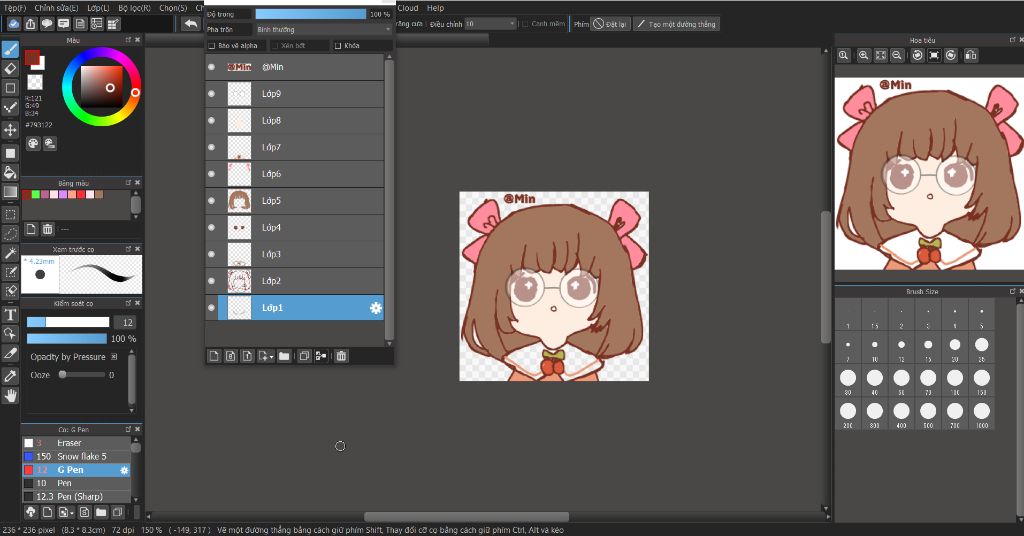The width and height of the screenshot is (1024, 536).
Task: Click Navigator fit-to-window icon
Action: click(x=881, y=55)
